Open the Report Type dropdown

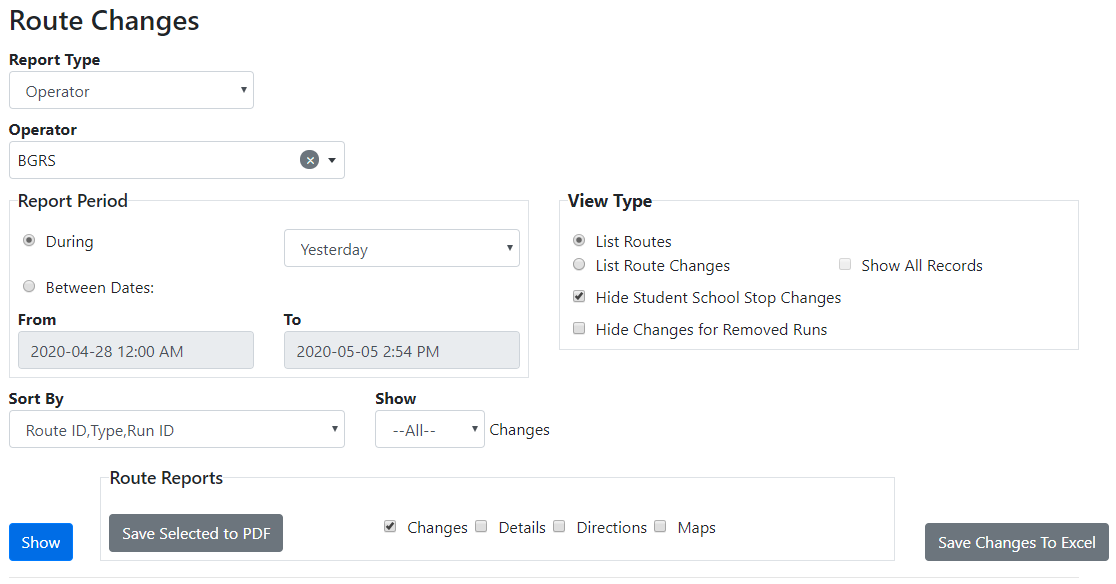coord(131,91)
